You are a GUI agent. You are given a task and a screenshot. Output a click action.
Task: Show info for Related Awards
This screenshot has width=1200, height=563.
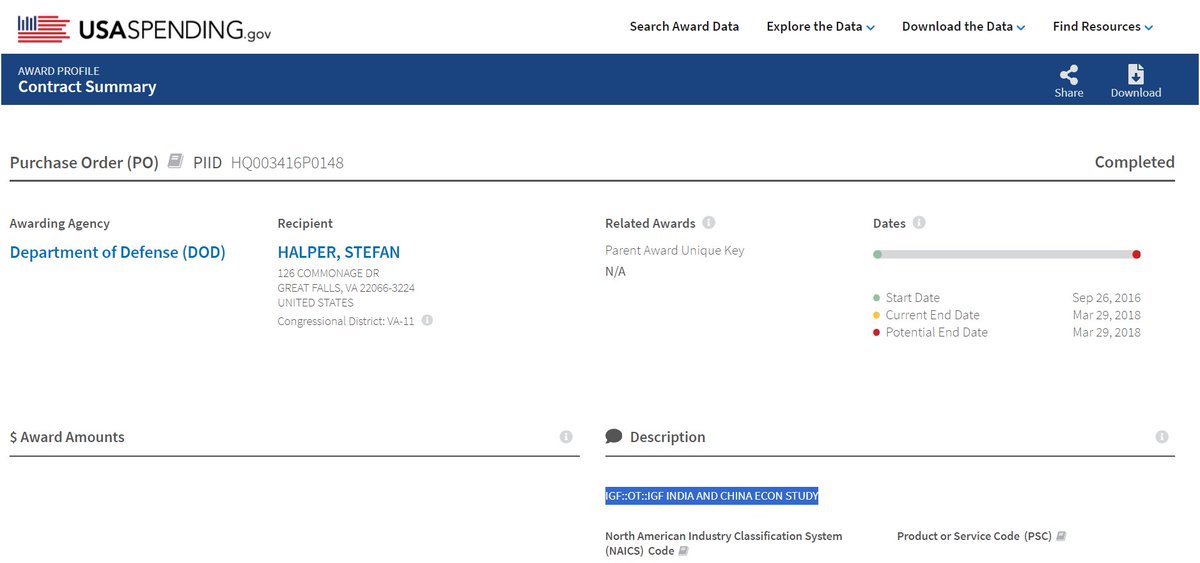(x=709, y=223)
